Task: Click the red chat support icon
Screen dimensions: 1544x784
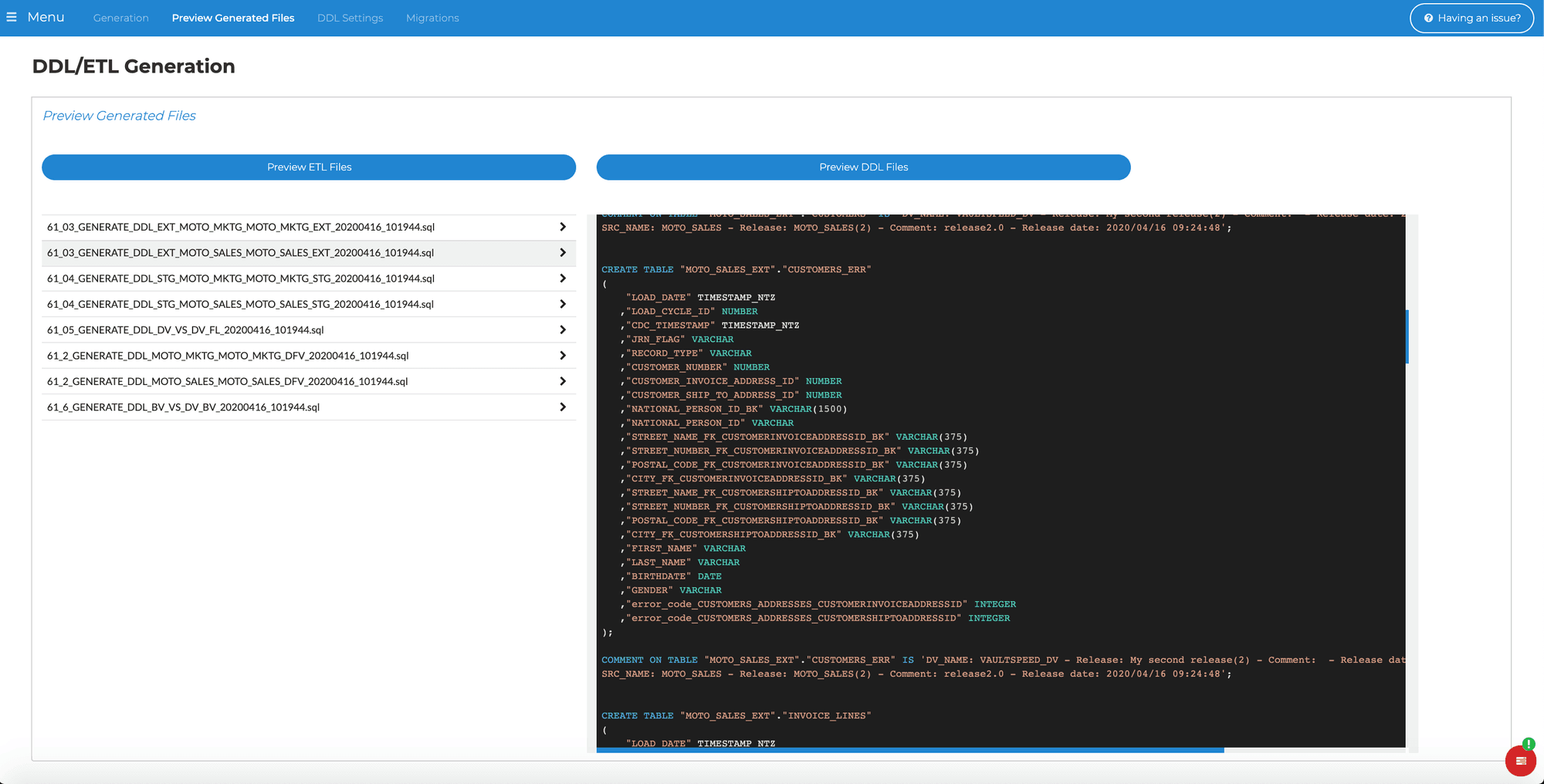Action: click(1520, 761)
